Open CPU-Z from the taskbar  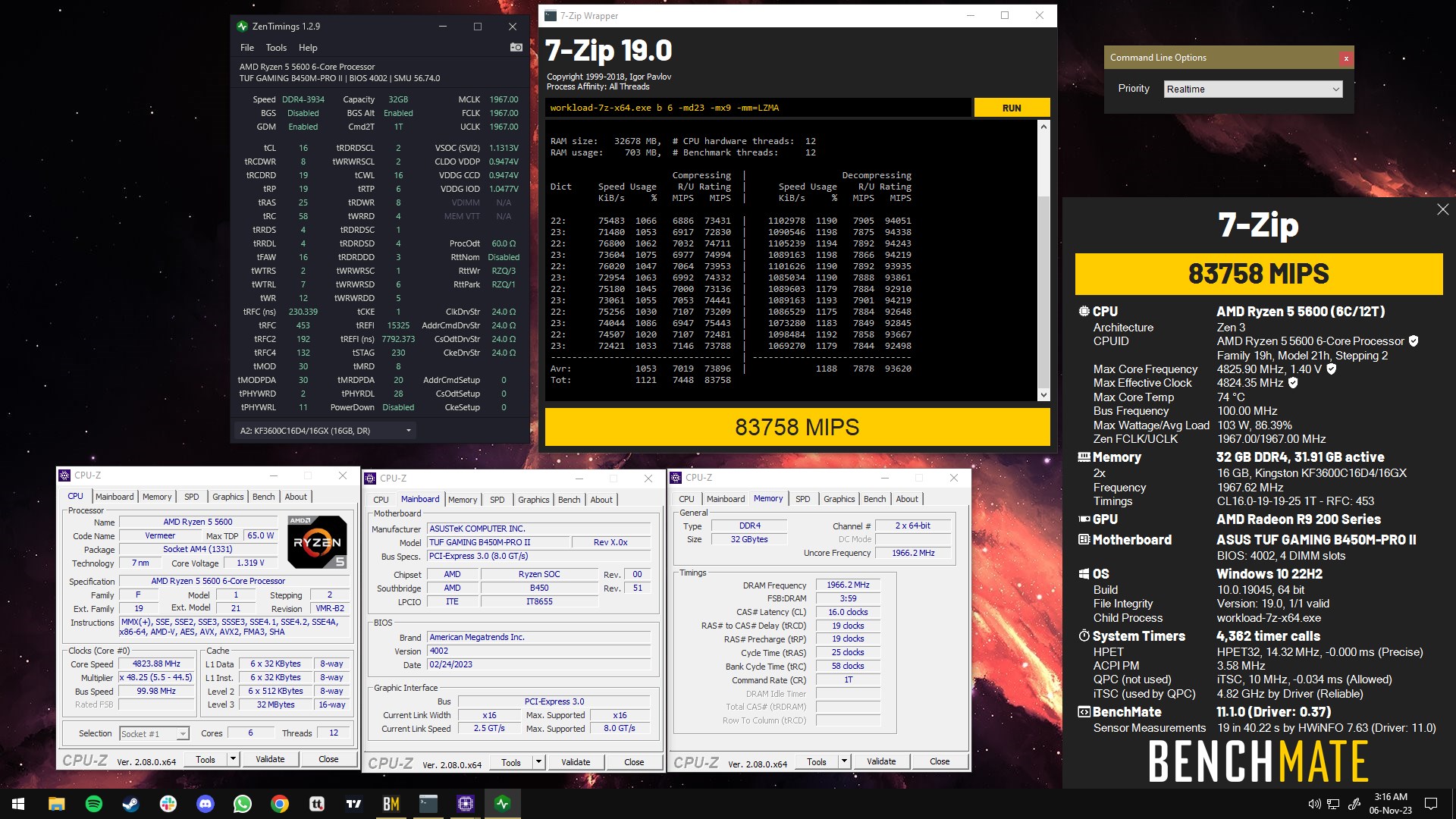coord(466,804)
